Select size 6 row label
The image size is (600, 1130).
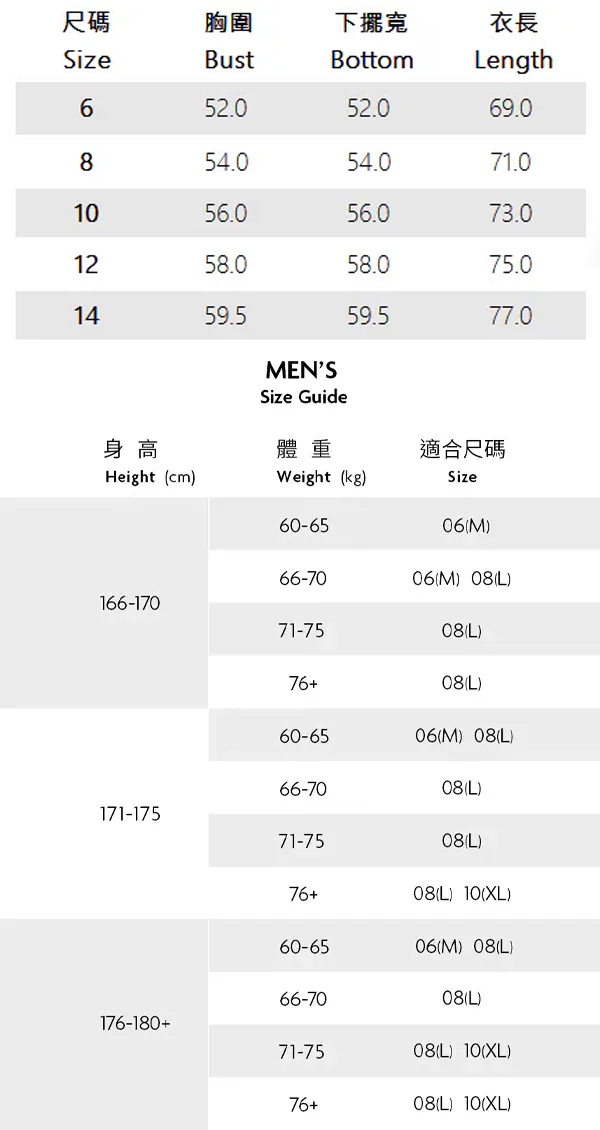(x=86, y=108)
